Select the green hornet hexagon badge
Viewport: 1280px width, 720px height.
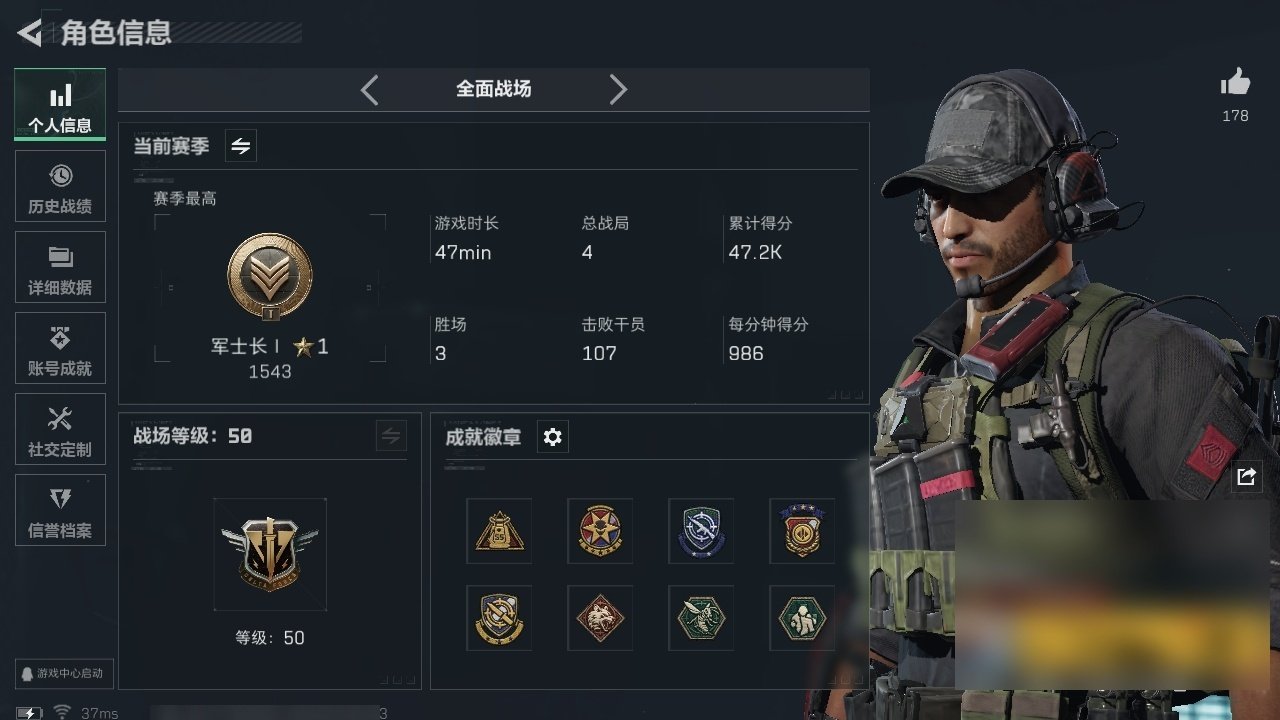coord(701,618)
